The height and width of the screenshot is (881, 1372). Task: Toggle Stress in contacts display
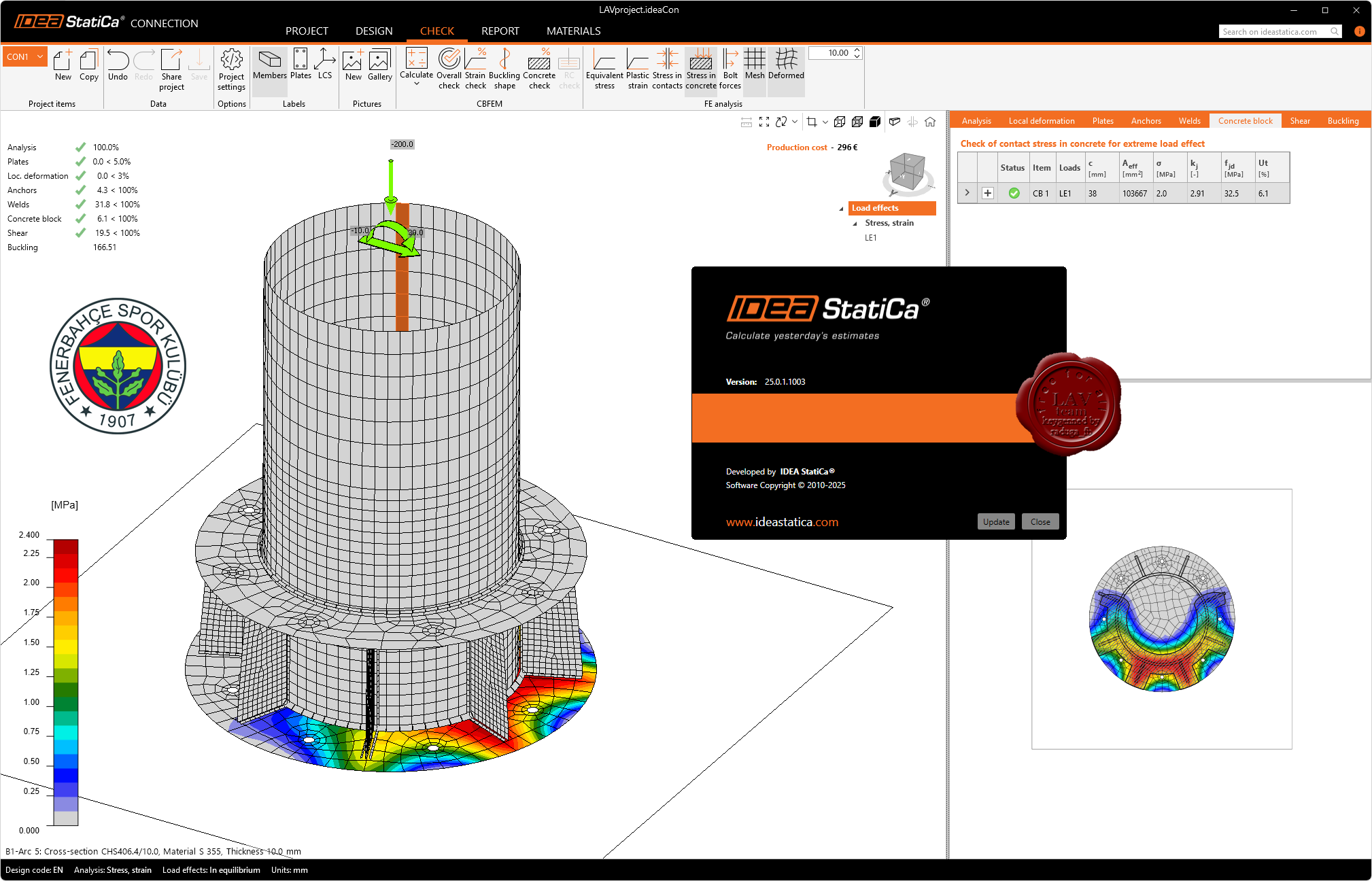tap(667, 69)
